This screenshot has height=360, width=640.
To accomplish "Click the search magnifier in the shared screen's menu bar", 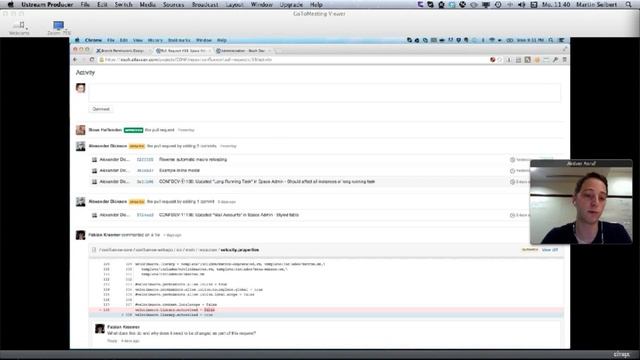I will pyautogui.click(x=551, y=40).
